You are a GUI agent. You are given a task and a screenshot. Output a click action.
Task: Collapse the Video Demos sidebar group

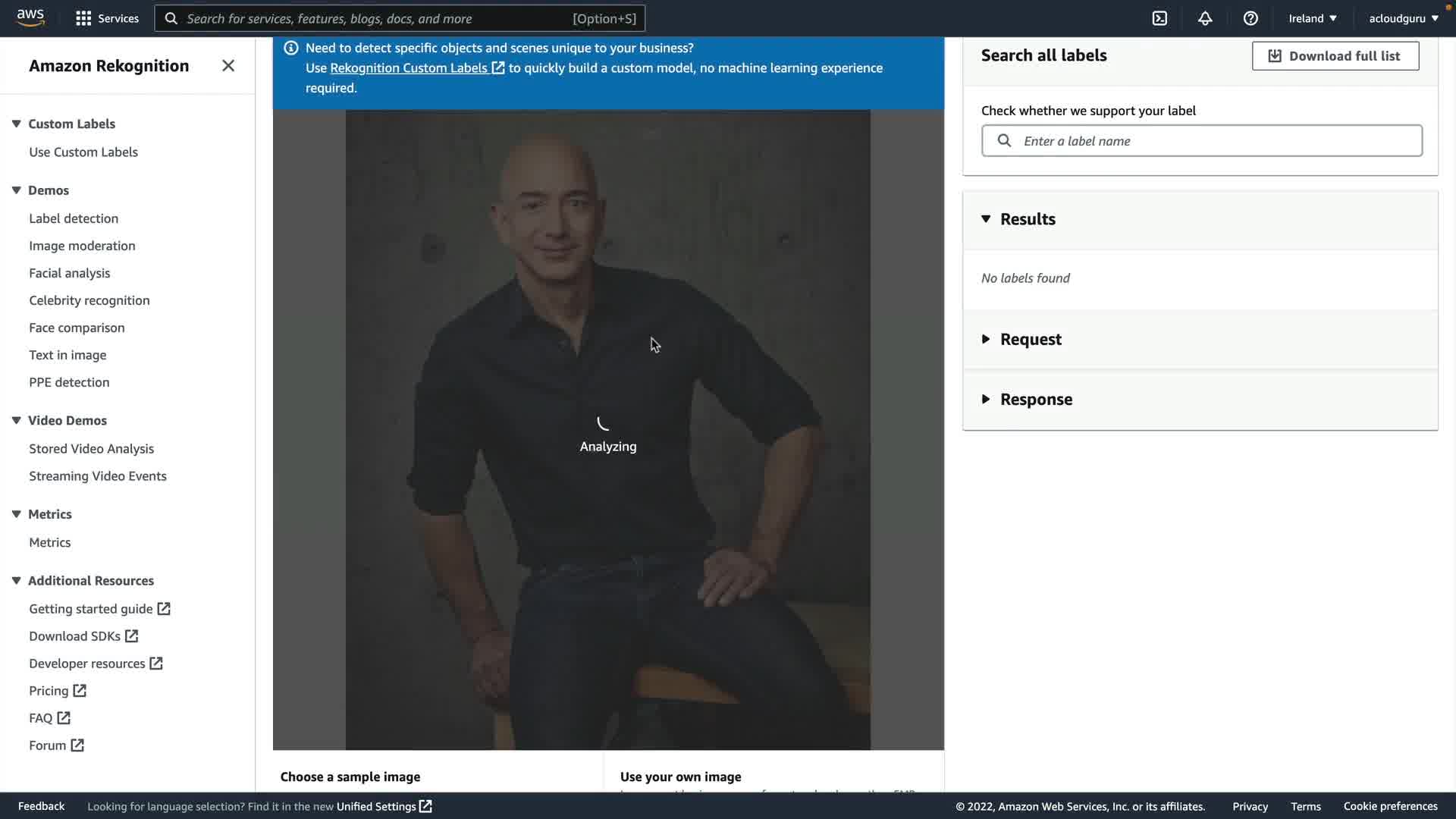(16, 420)
